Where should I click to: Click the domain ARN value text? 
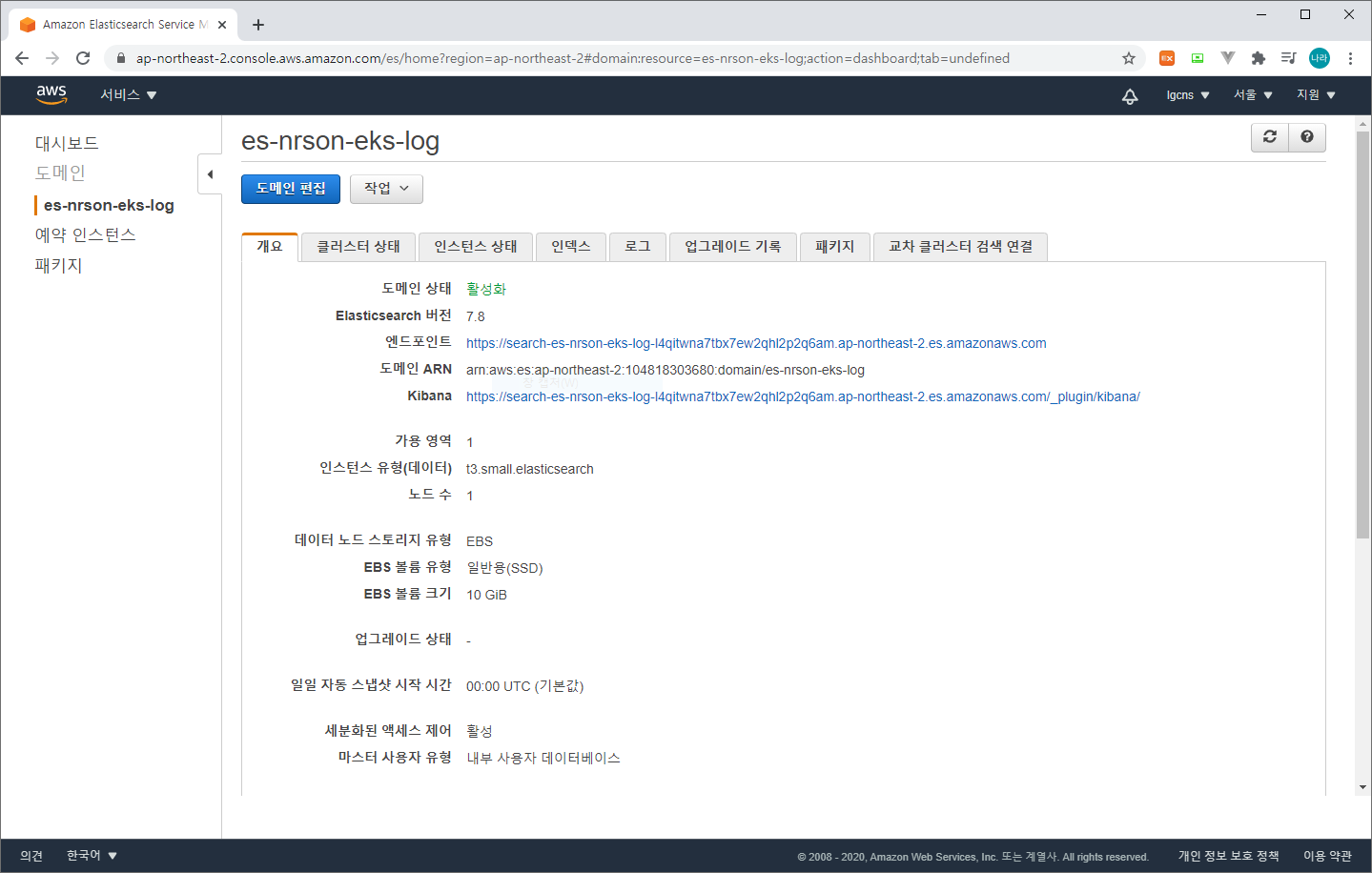pos(666,370)
